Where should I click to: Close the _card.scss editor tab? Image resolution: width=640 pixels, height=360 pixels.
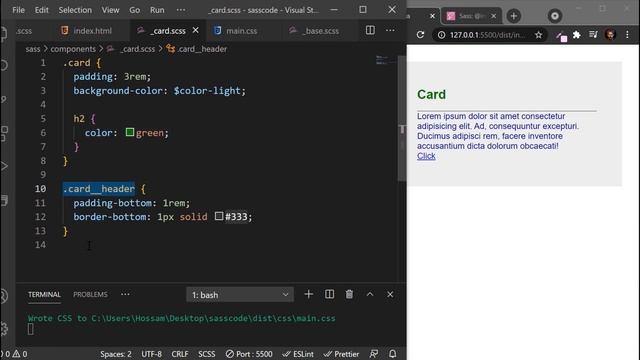196,30
